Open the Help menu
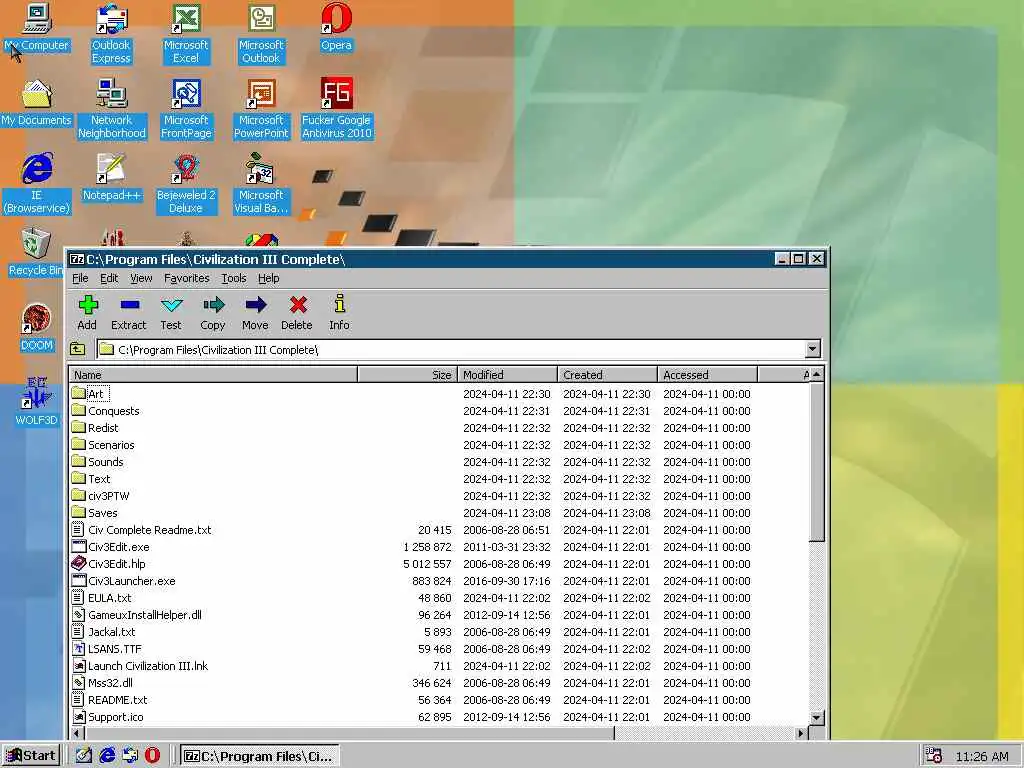 click(268, 278)
